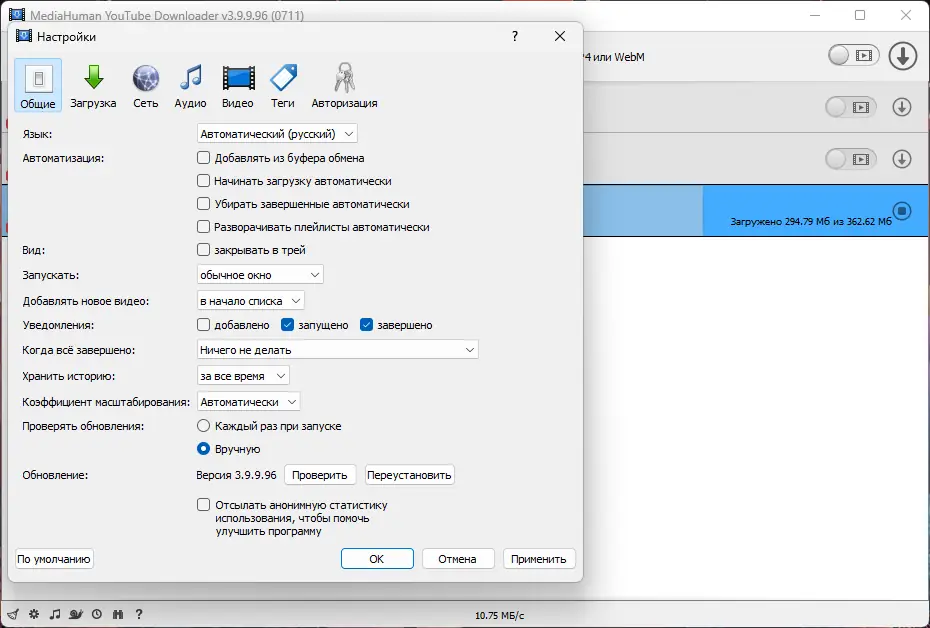Enable Отсылать анонимную статистику checkbox
930x628 pixels.
[x=203, y=505]
